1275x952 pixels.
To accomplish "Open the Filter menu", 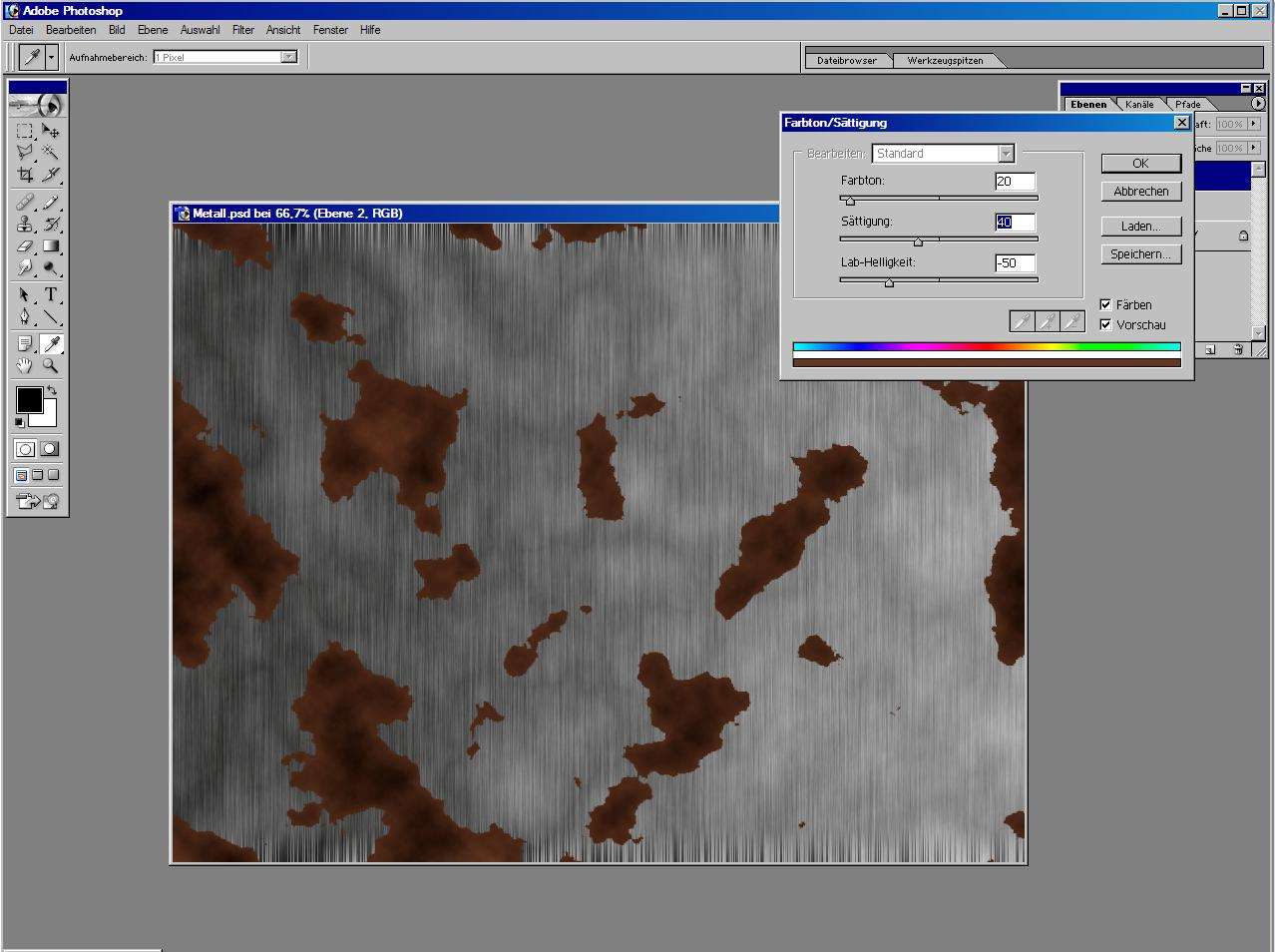I will [243, 30].
